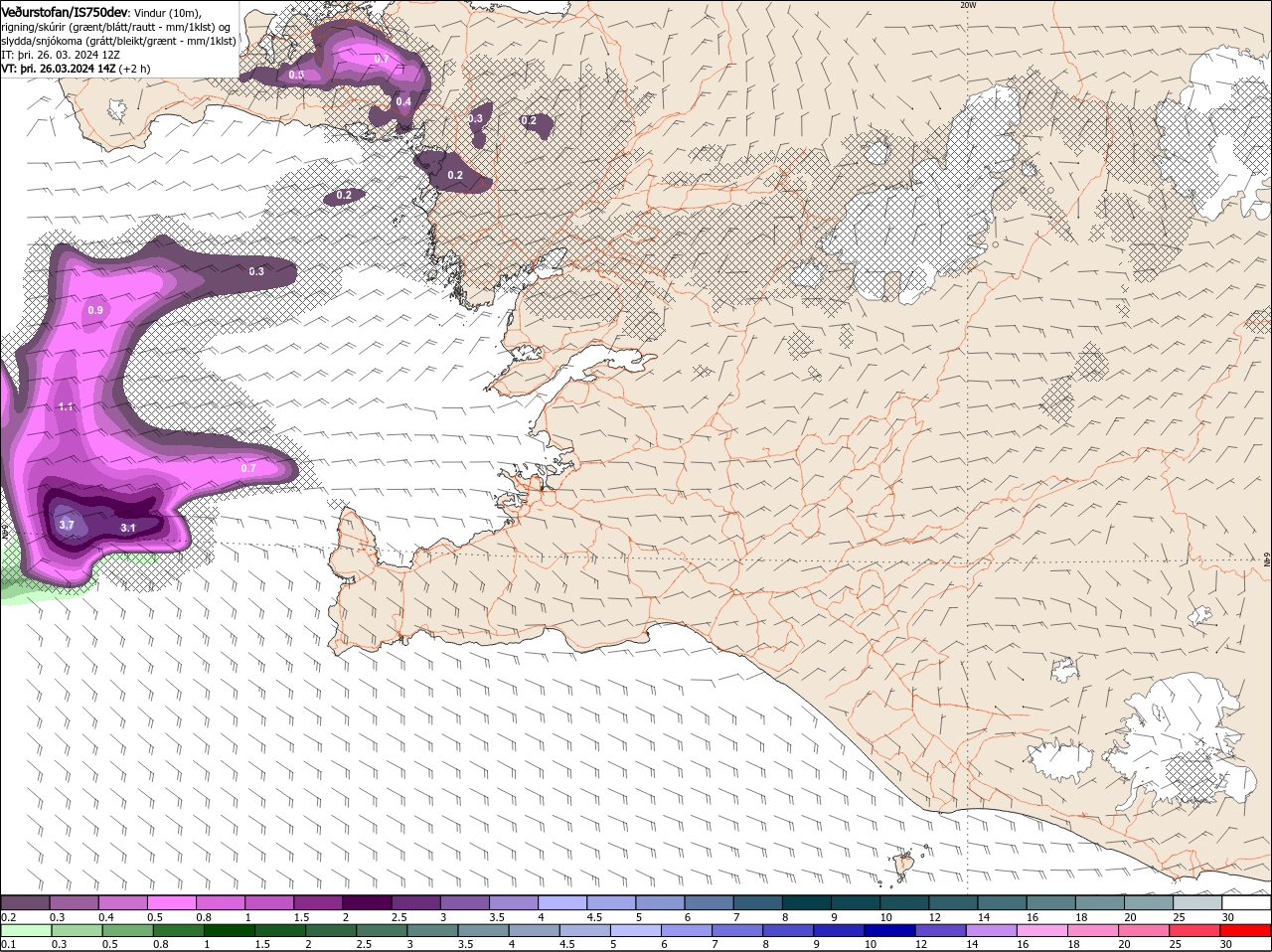Pick the lower legend swatch labeled 25

click(1196, 931)
